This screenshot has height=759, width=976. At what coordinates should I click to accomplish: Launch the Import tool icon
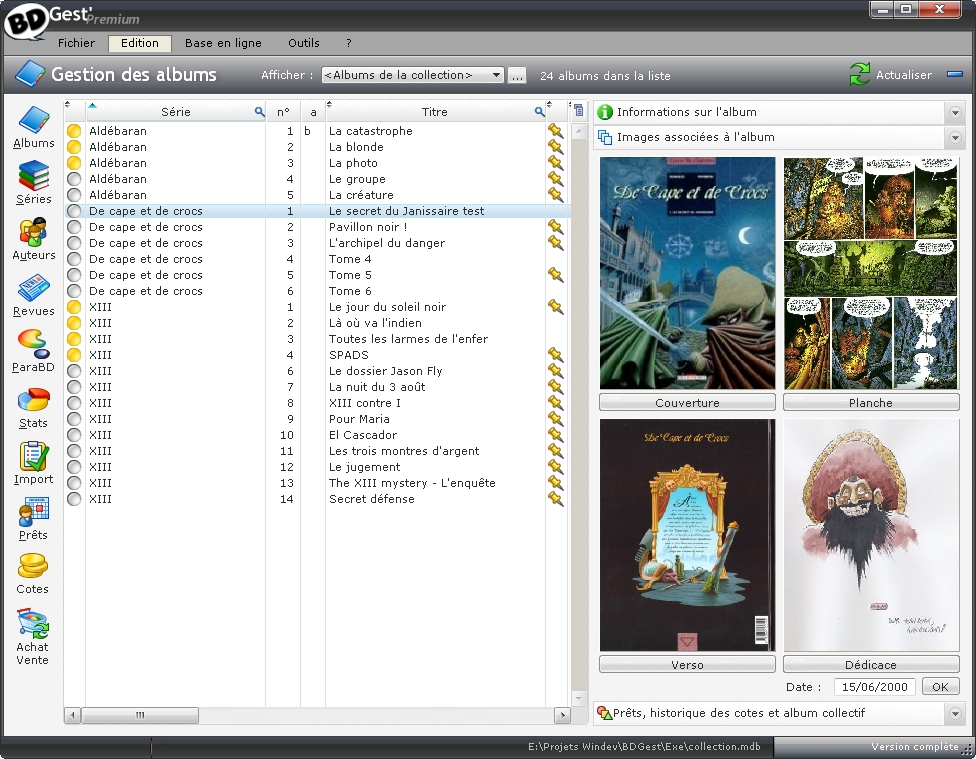34,456
